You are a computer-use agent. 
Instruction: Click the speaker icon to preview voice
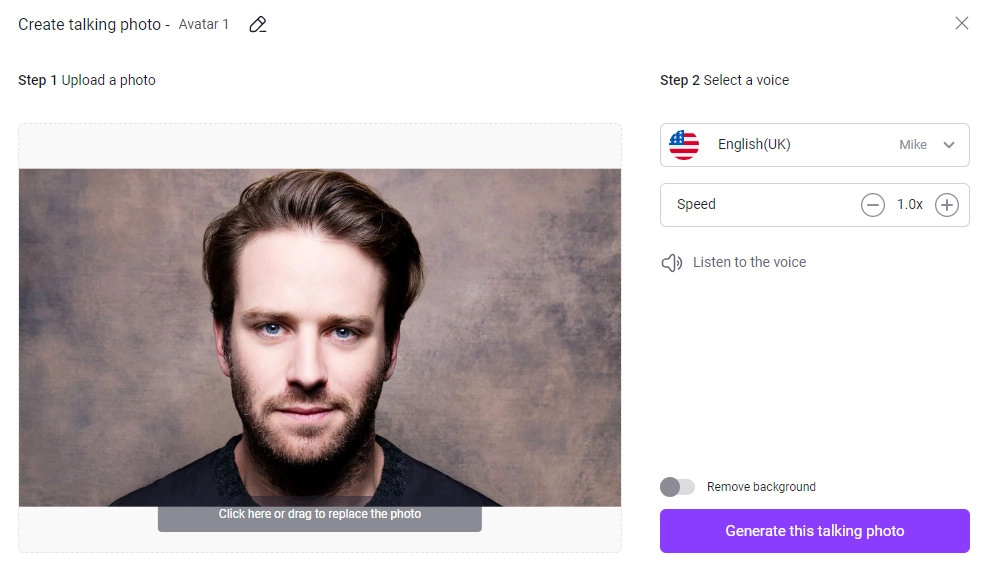coord(672,263)
